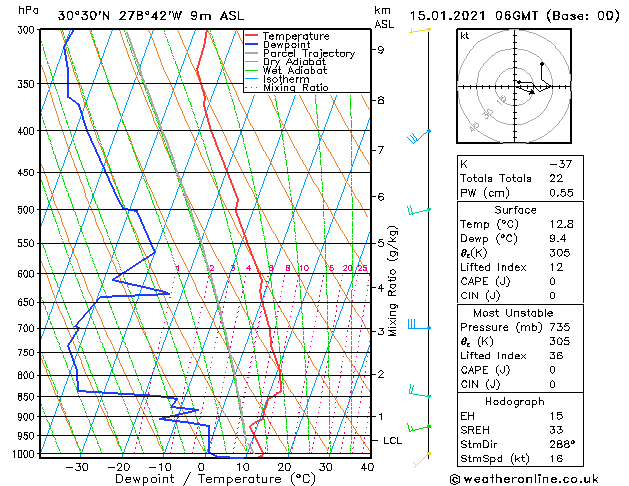Click the LCL marker label
629x486 pixels.
(x=392, y=441)
